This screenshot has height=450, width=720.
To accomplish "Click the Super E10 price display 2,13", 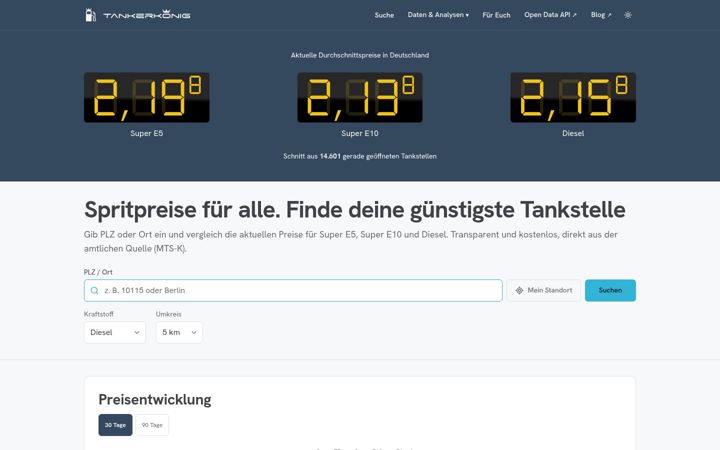I will tap(360, 97).
